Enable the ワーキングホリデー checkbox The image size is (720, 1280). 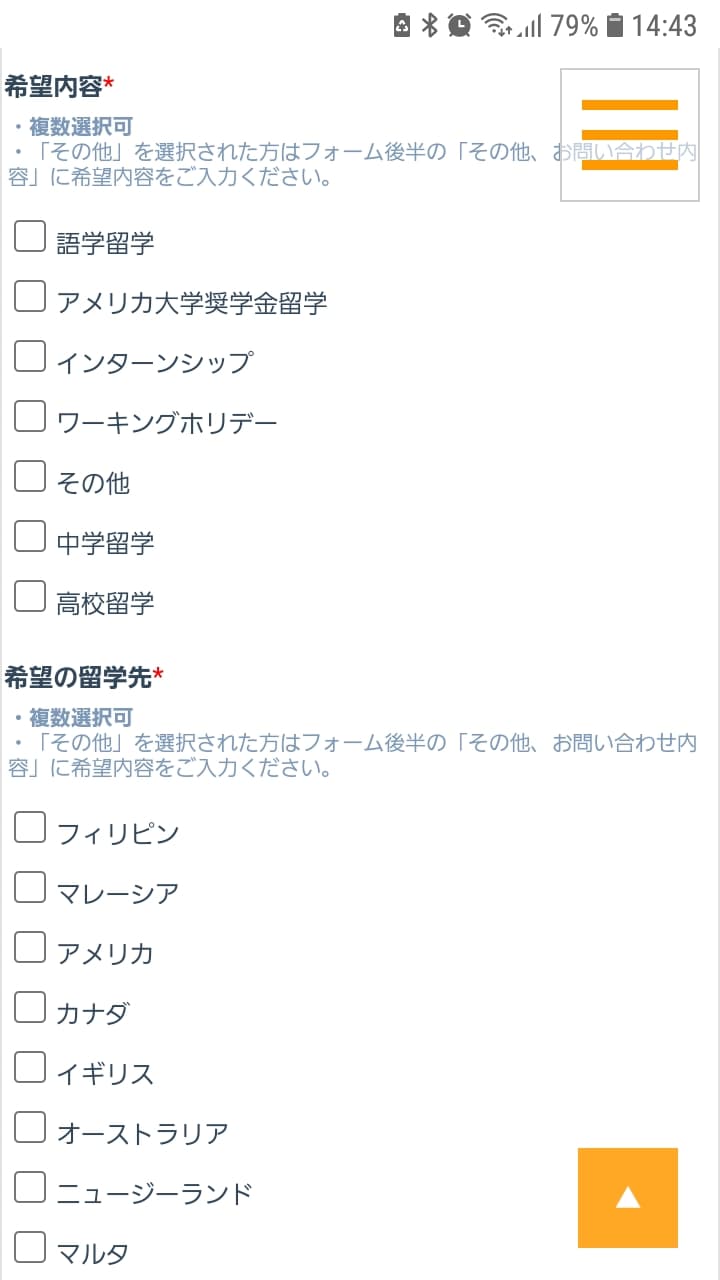pyautogui.click(x=30, y=417)
